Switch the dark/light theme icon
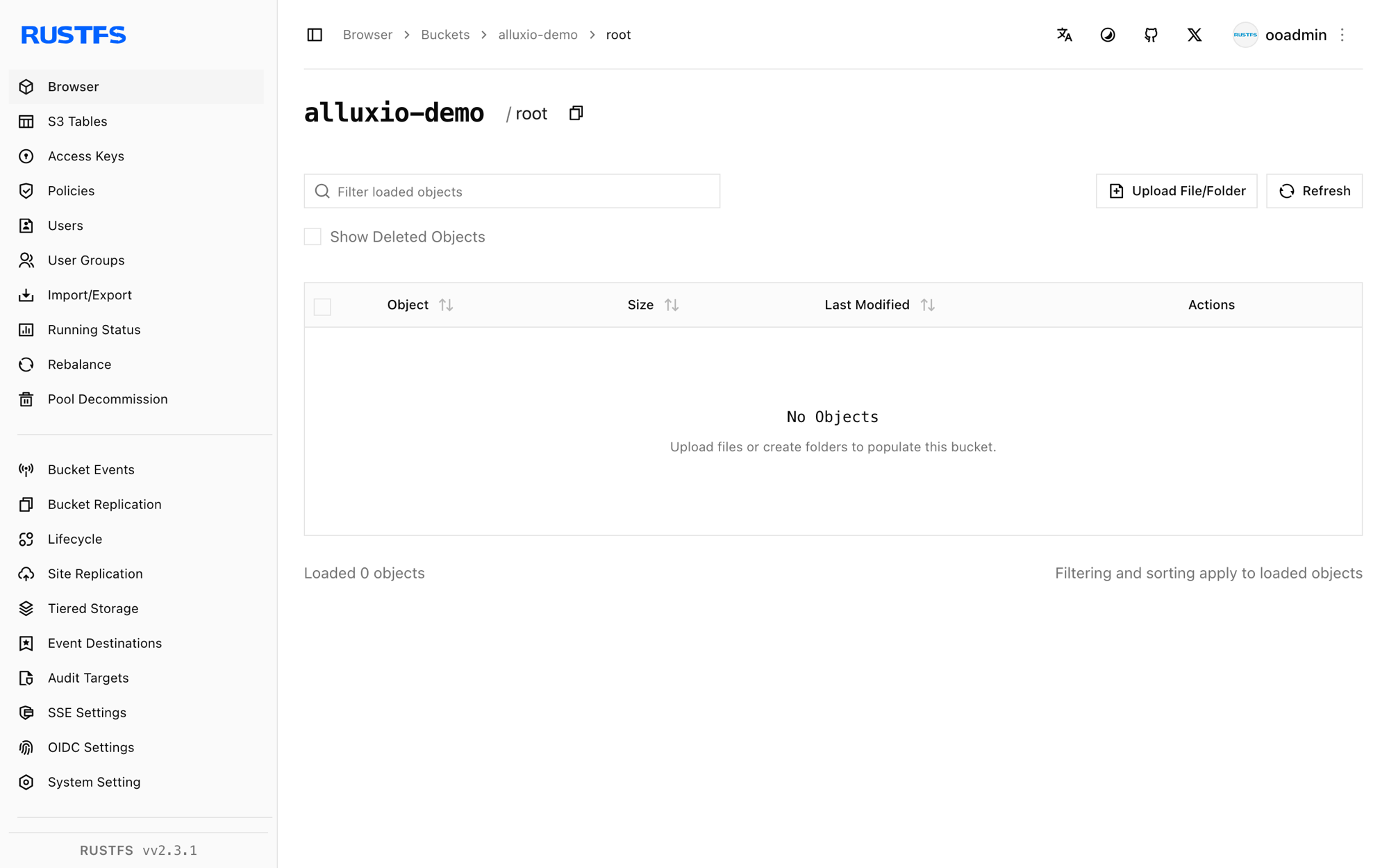This screenshot has height=868, width=1389. (1108, 35)
